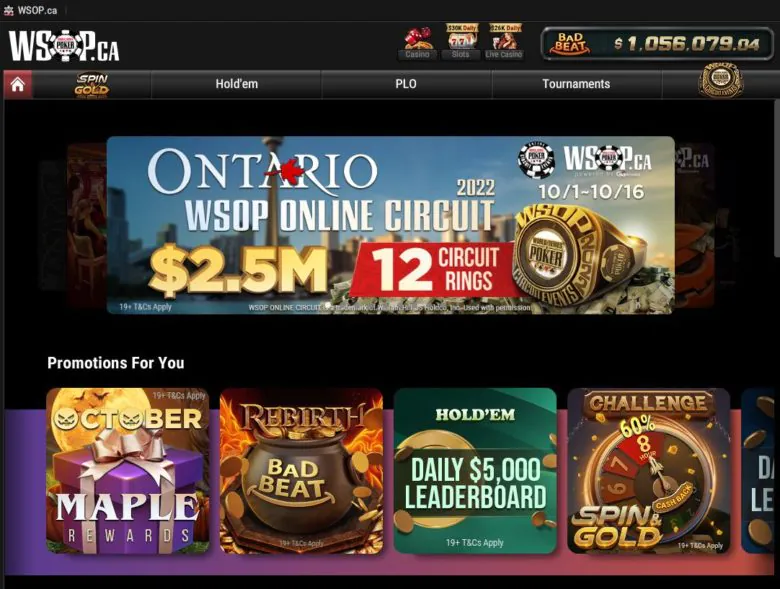Click the partially visible promotion card on right
Viewport: 780px width, 589px height.
click(758, 471)
